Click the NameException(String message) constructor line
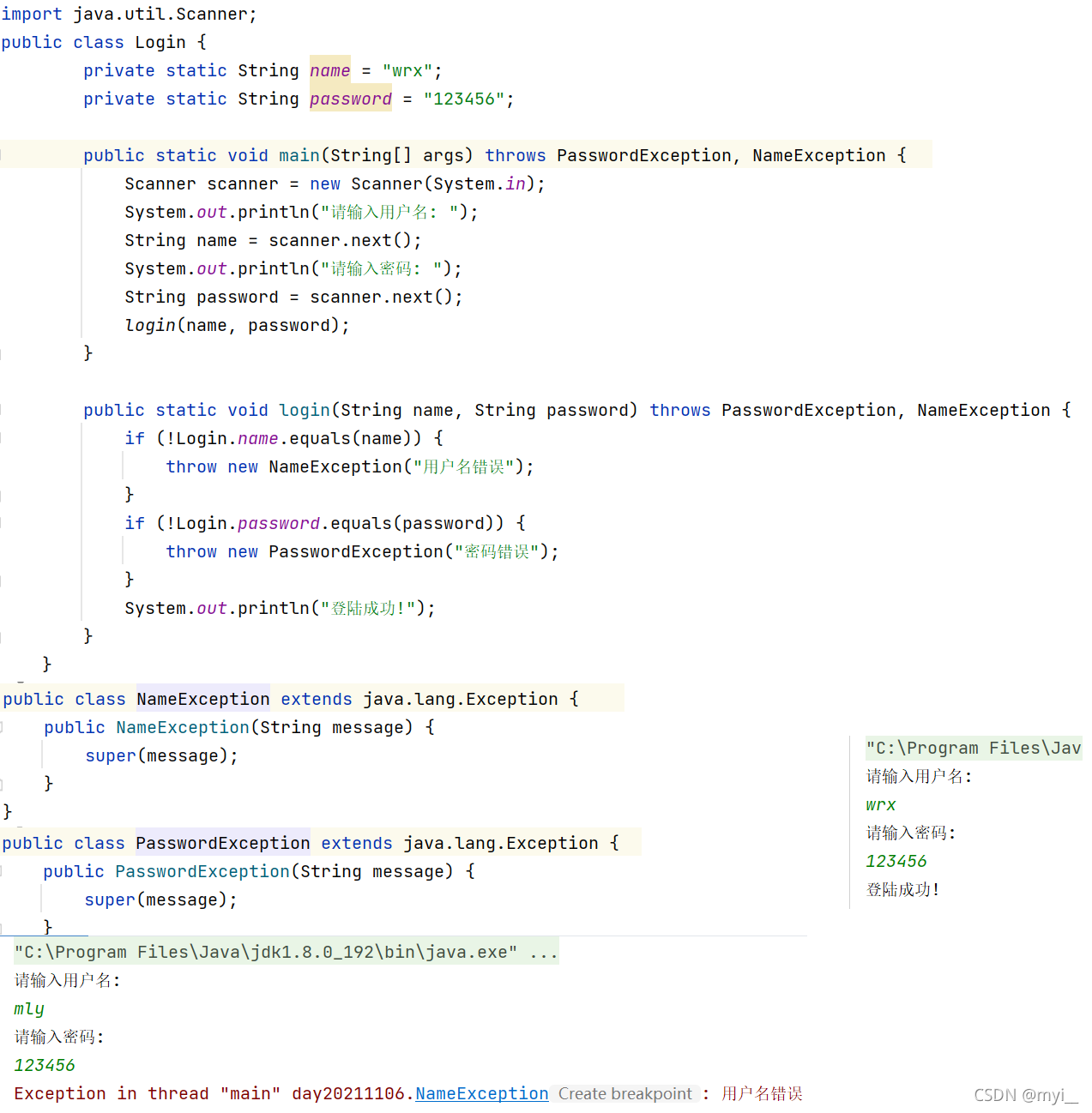The height and width of the screenshot is (1113, 1092). click(x=239, y=727)
